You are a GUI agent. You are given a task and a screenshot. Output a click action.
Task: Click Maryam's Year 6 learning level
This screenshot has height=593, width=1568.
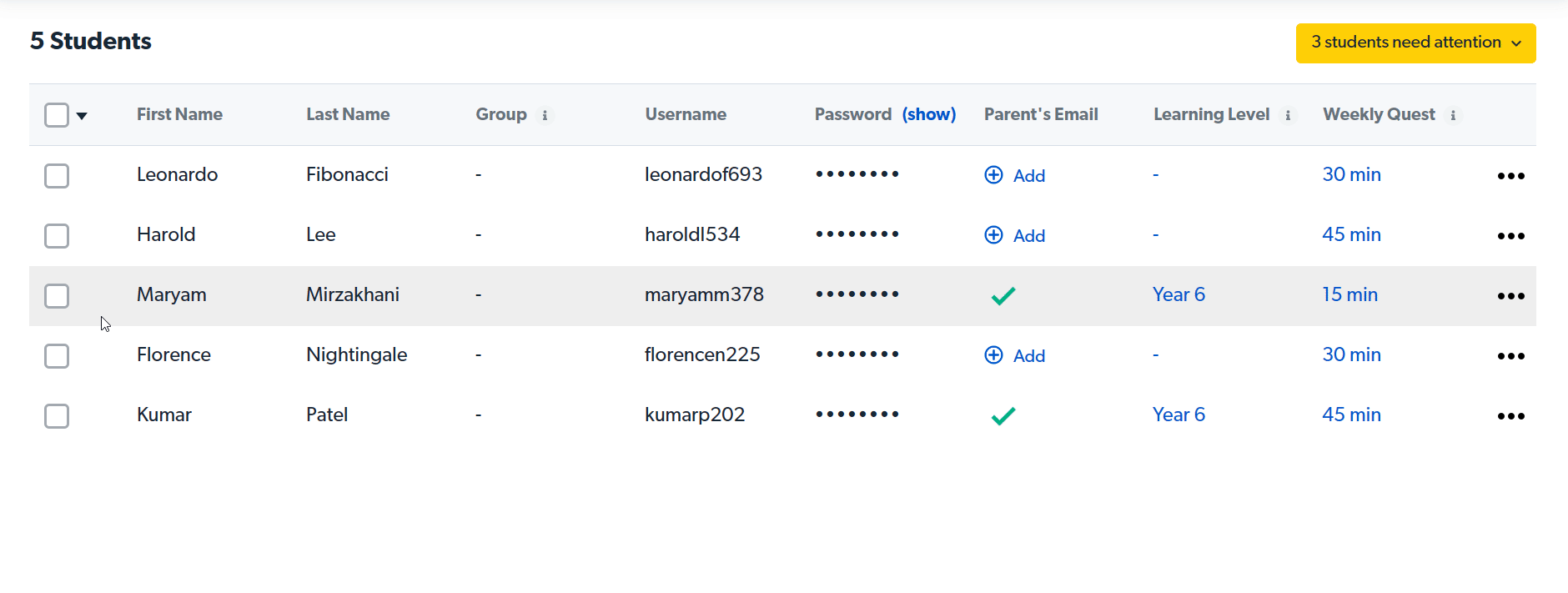tap(1179, 294)
